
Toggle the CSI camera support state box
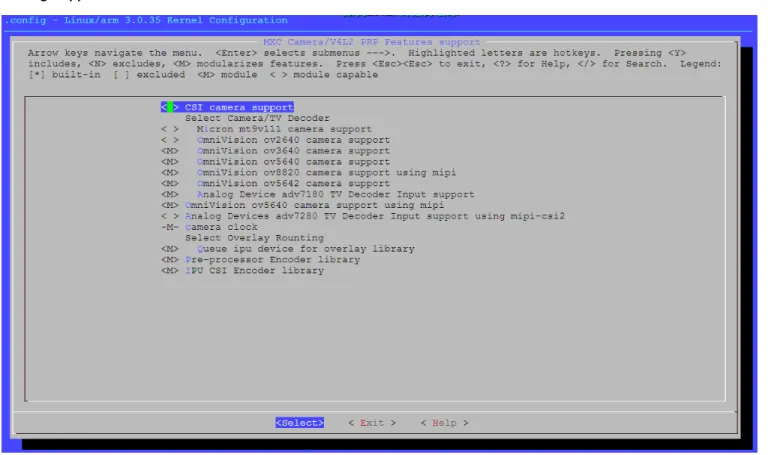click(x=170, y=107)
